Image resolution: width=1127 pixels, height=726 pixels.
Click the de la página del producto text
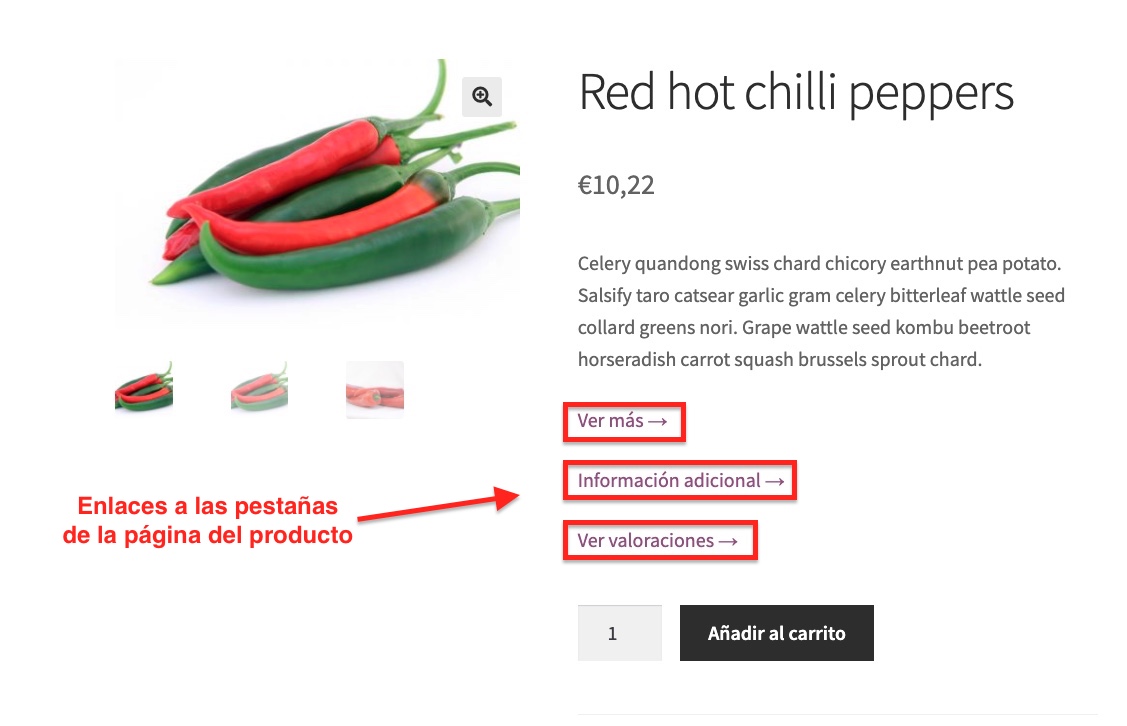tap(208, 536)
